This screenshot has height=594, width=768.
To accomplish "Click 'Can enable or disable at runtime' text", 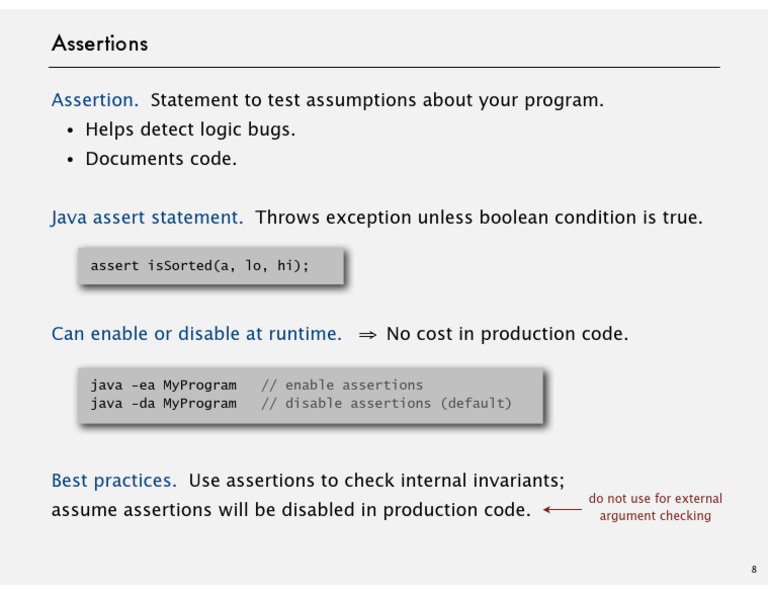I will pos(196,333).
